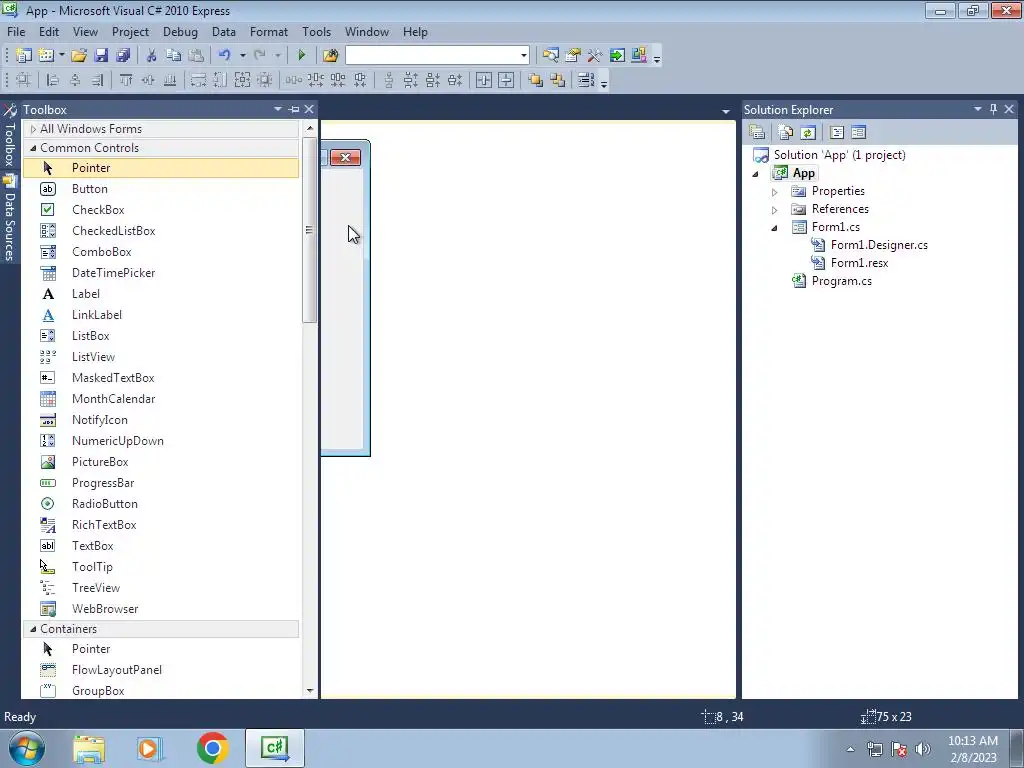Save the current file with the floppy icon
The image size is (1024, 768).
point(101,56)
